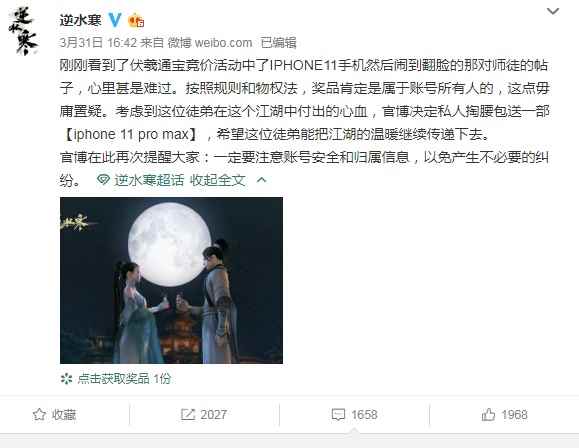The width and height of the screenshot is (579, 448).
Task: Click the 微博 weibo.com source link
Action: [210, 43]
